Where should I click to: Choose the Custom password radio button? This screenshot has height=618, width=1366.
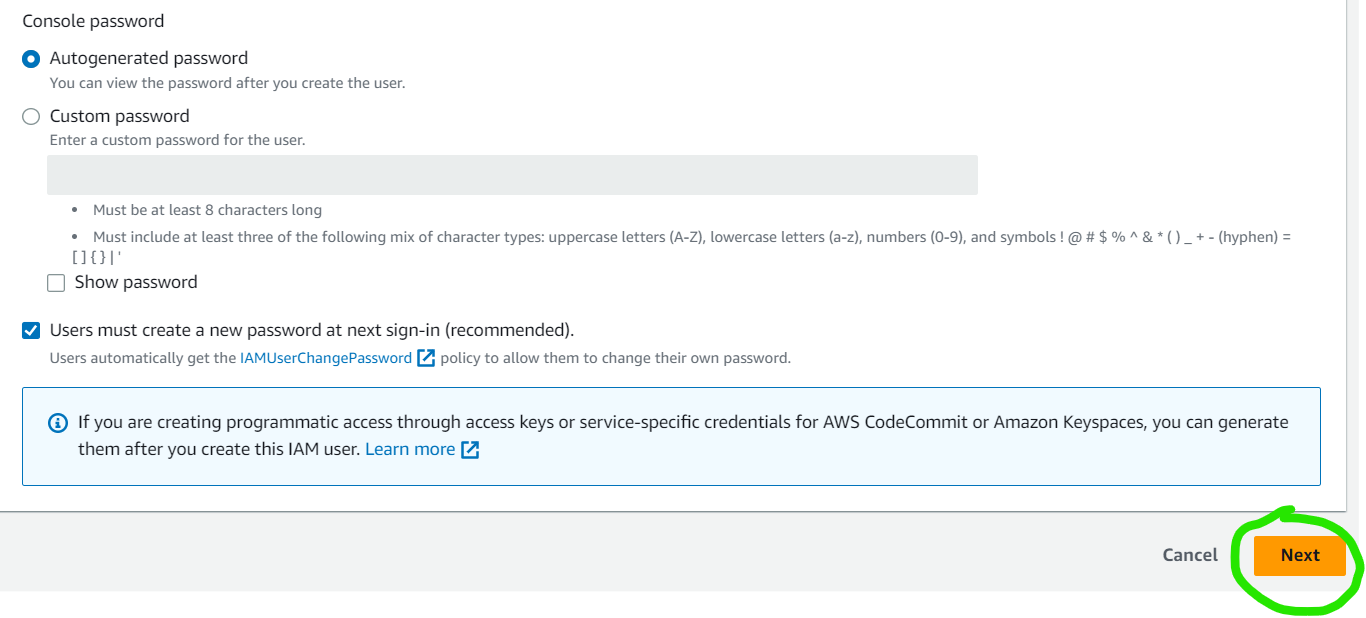(31, 117)
